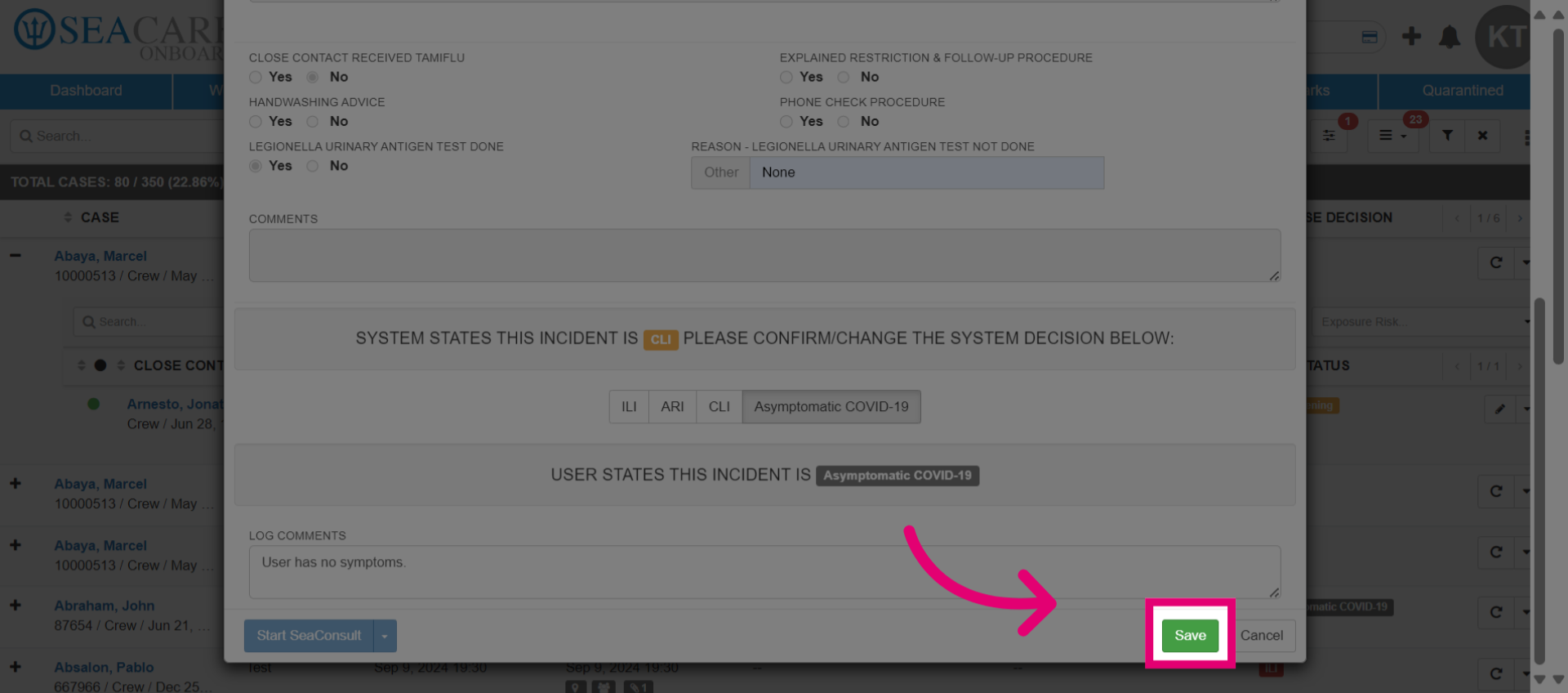Open the Abraham, John case link
The height and width of the screenshot is (693, 1568).
click(105, 606)
